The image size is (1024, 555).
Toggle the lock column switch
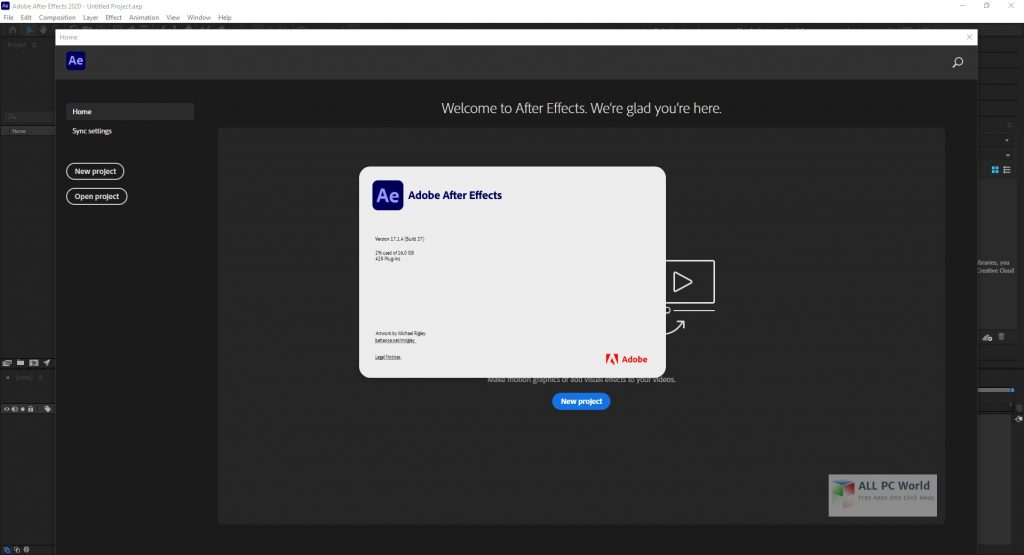coord(31,409)
